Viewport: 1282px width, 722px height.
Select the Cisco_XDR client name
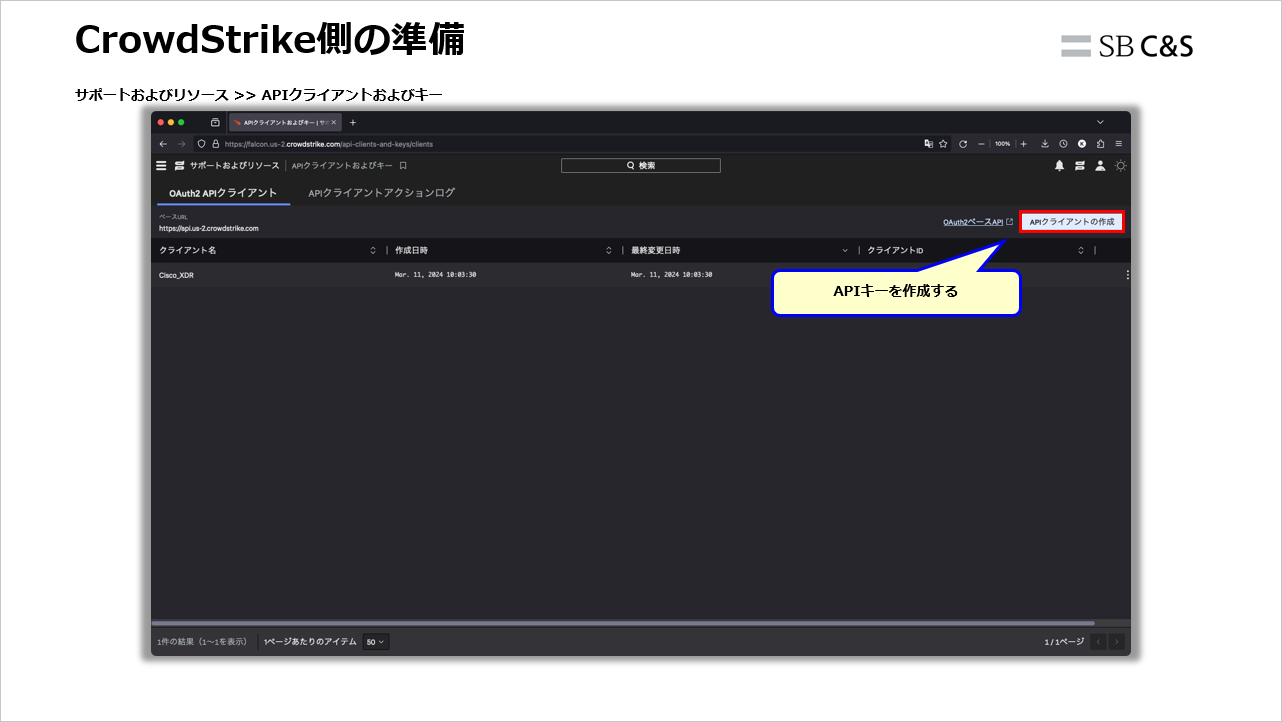[x=176, y=275]
